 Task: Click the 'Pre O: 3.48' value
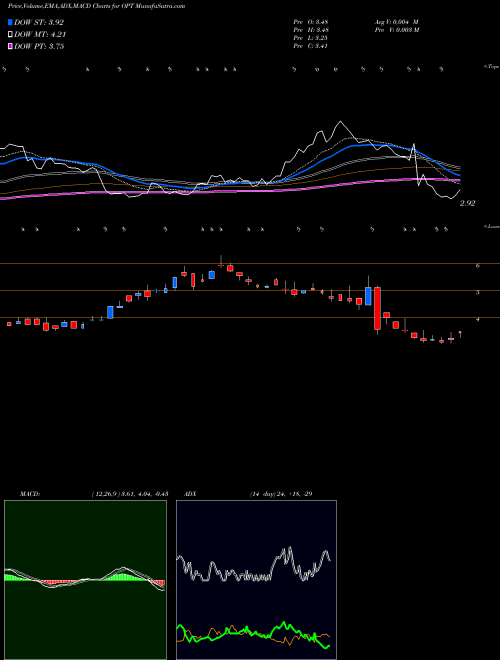[311, 22]
